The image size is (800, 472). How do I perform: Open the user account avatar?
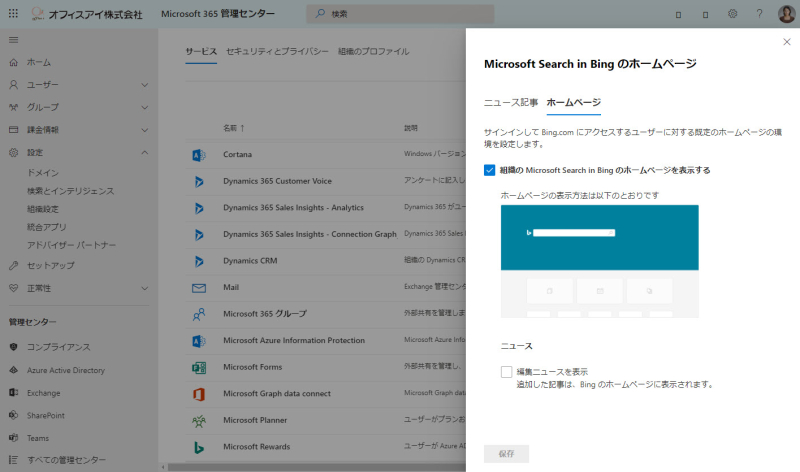(786, 14)
